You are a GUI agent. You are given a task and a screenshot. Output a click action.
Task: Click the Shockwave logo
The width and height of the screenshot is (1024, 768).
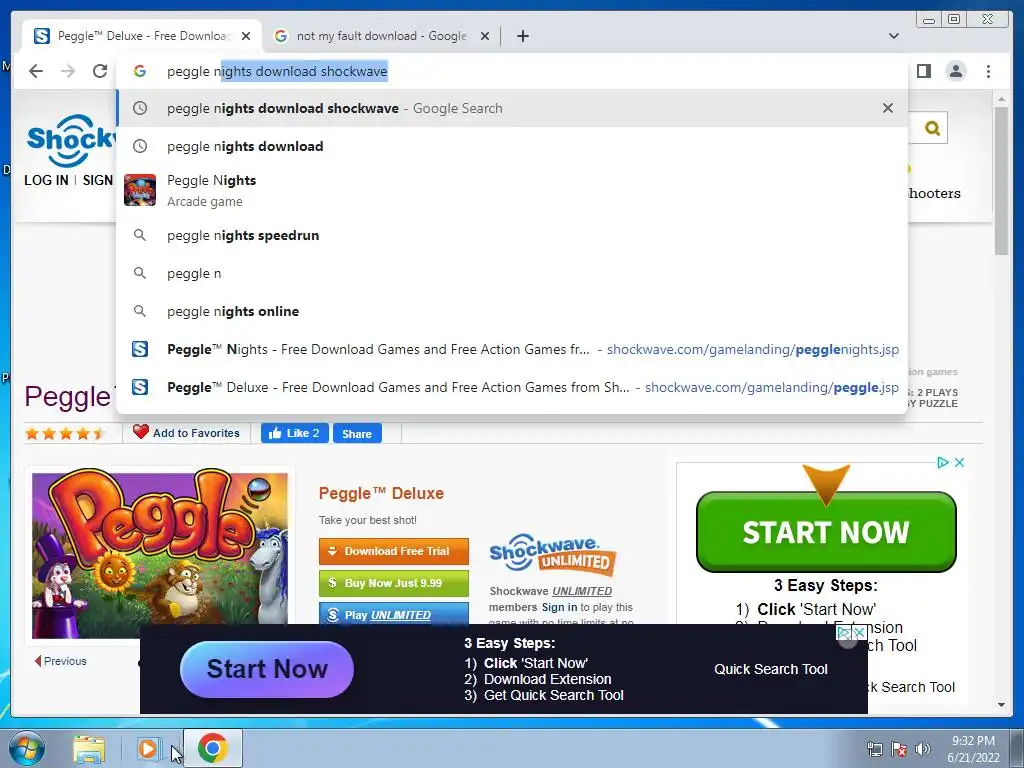point(70,139)
